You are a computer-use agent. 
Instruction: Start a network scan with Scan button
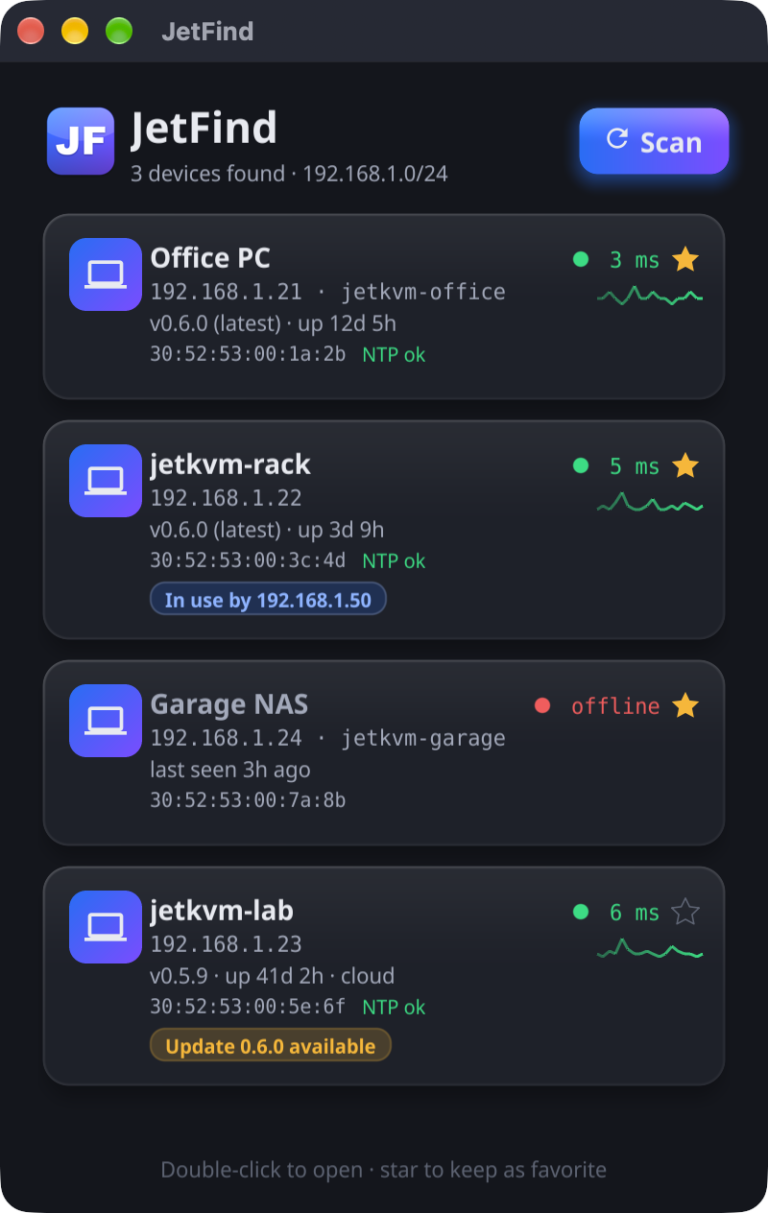click(x=654, y=142)
